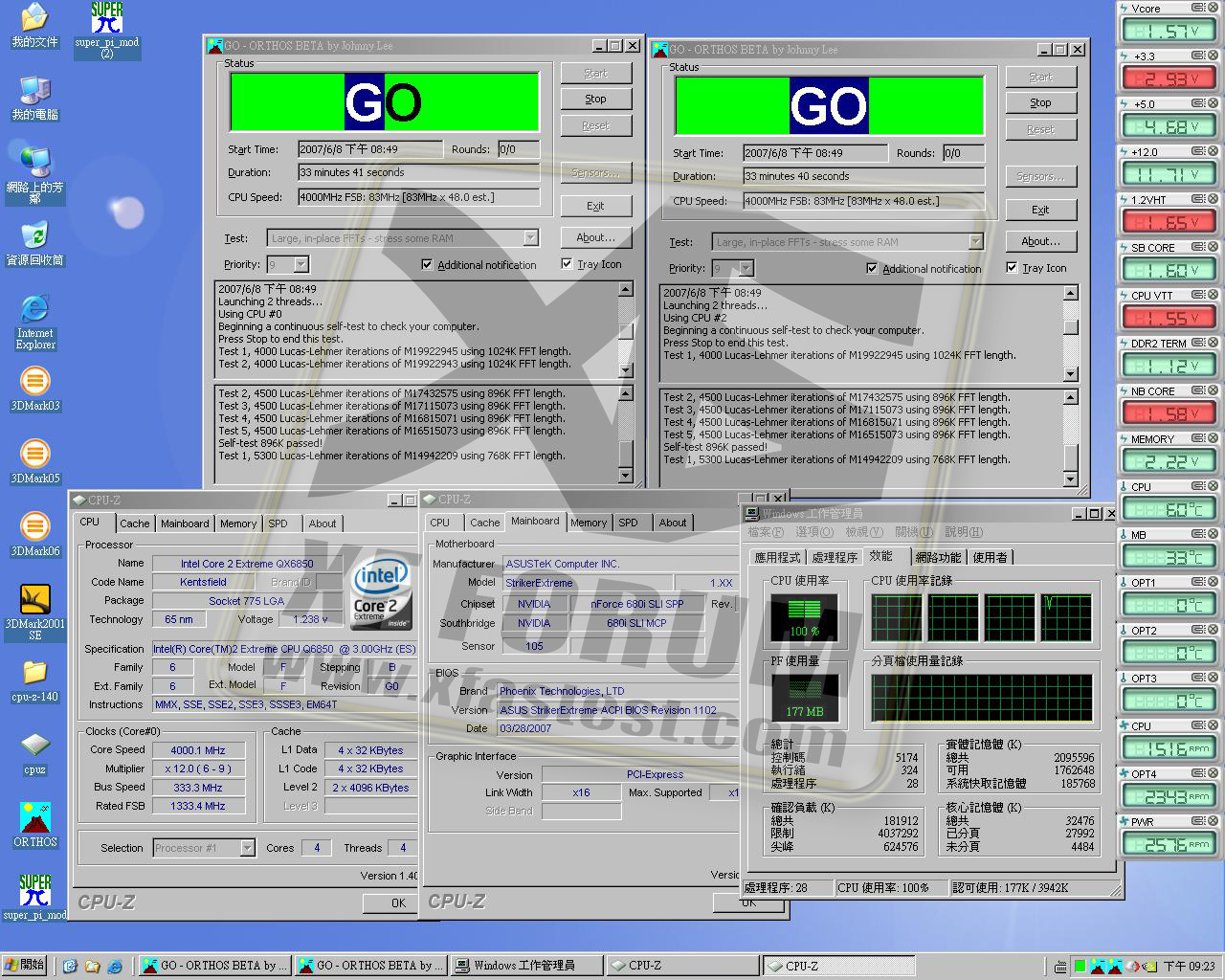Viewport: 1225px width, 980px height.
Task: Click Internet Explorer quick launch icon on taskbar
Action: (115, 966)
